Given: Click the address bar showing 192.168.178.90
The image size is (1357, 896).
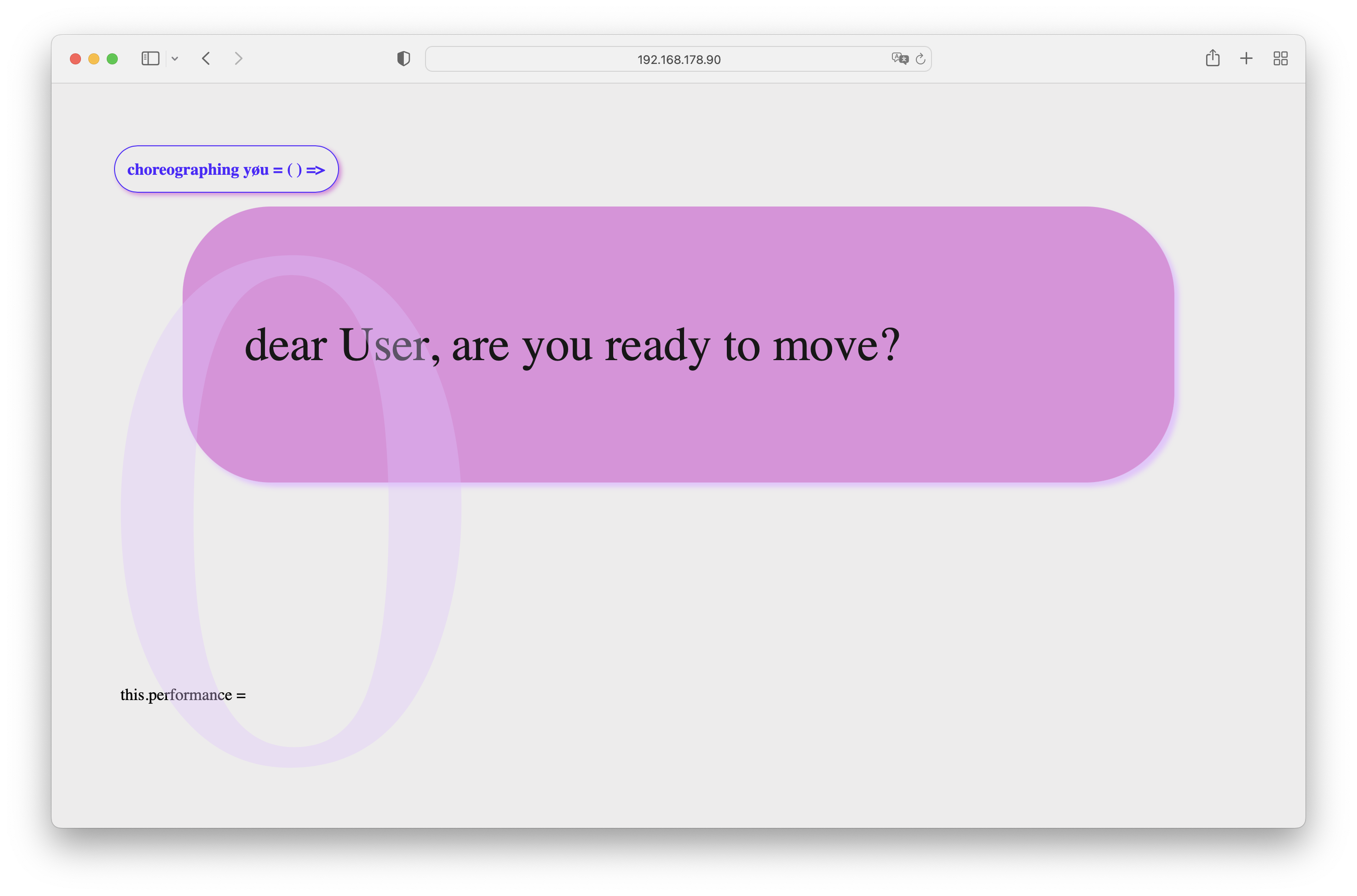Looking at the screenshot, I should point(678,59).
